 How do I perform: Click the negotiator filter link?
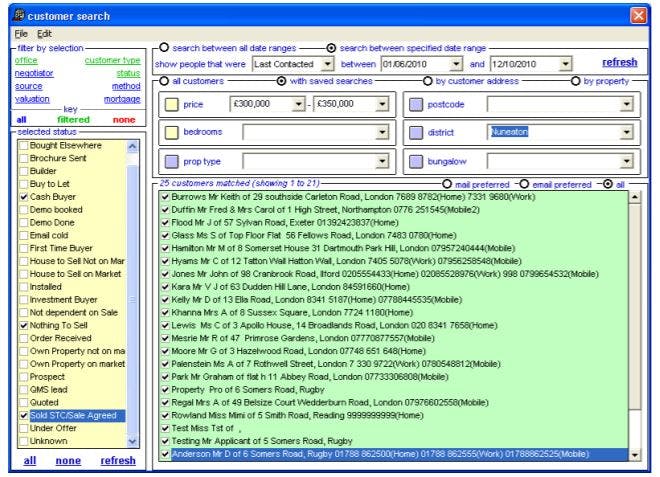tap(34, 73)
